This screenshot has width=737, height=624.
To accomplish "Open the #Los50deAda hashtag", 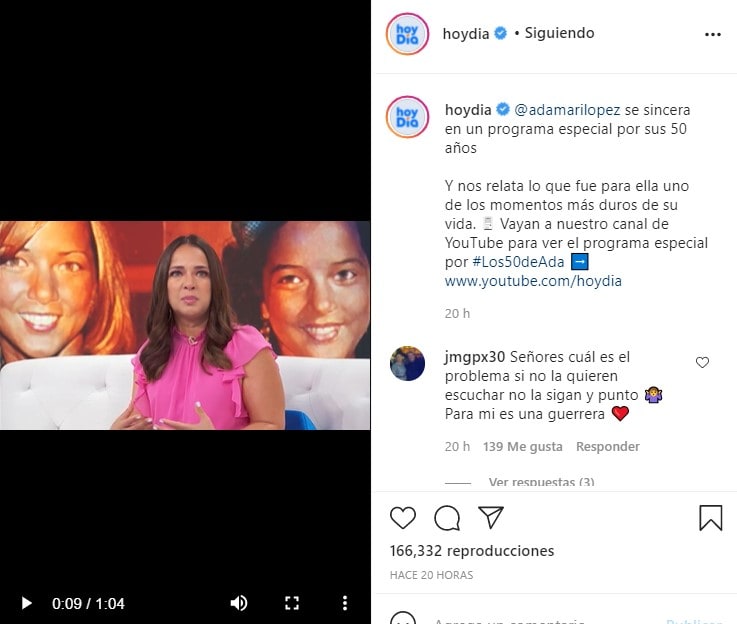I will (518, 262).
